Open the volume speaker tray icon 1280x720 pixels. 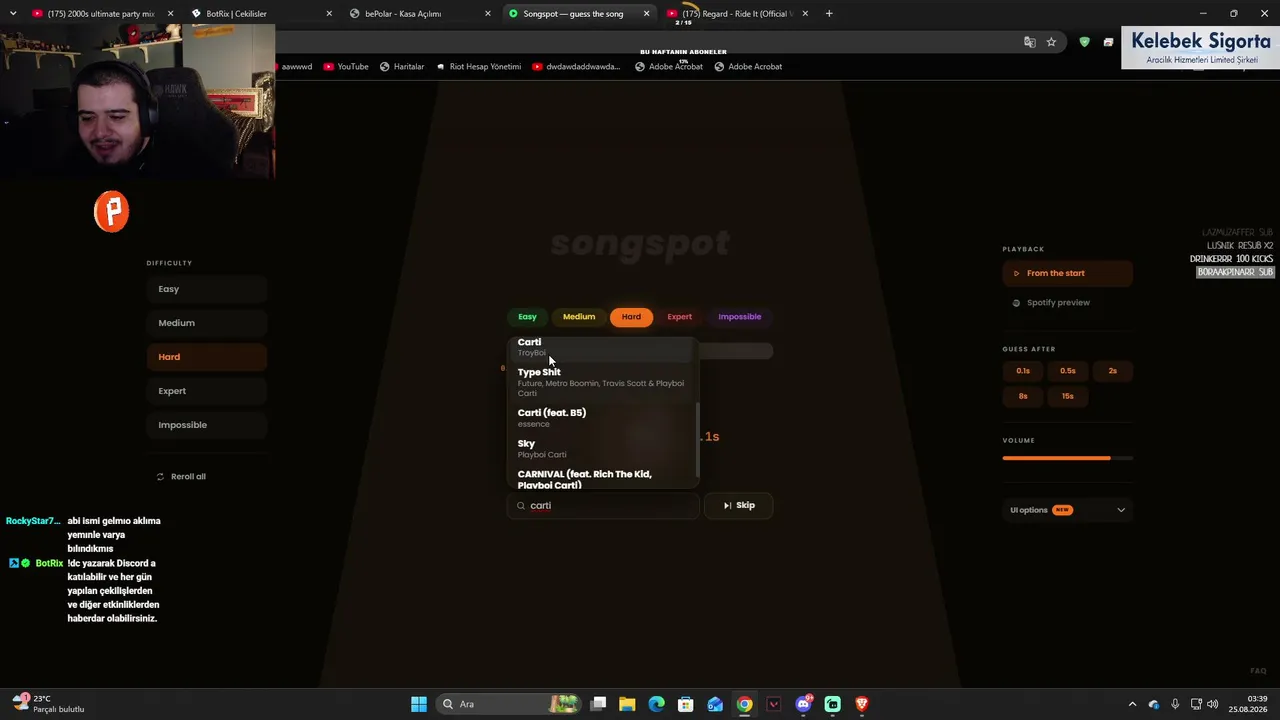point(1213,704)
